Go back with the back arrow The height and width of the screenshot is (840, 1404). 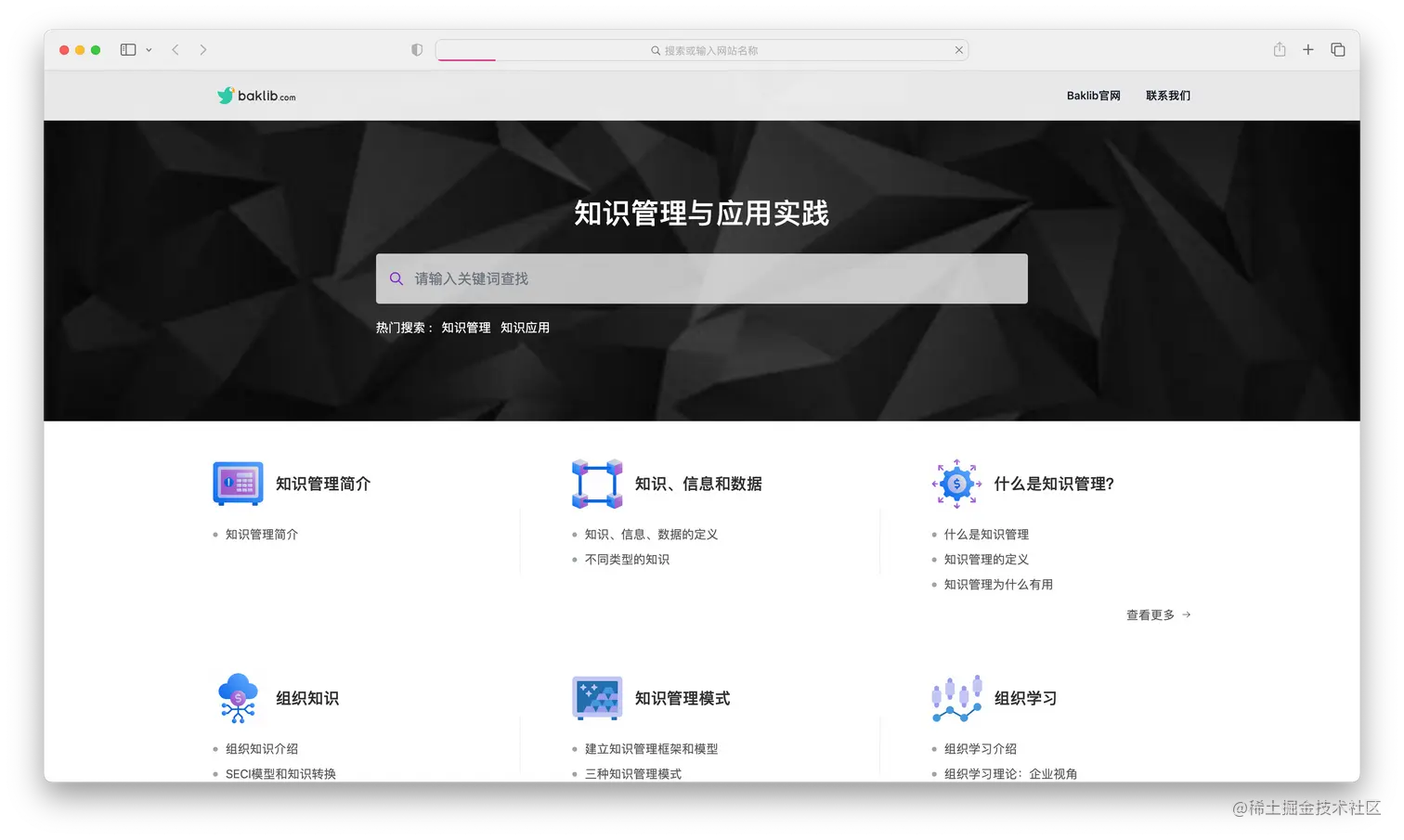coord(175,50)
